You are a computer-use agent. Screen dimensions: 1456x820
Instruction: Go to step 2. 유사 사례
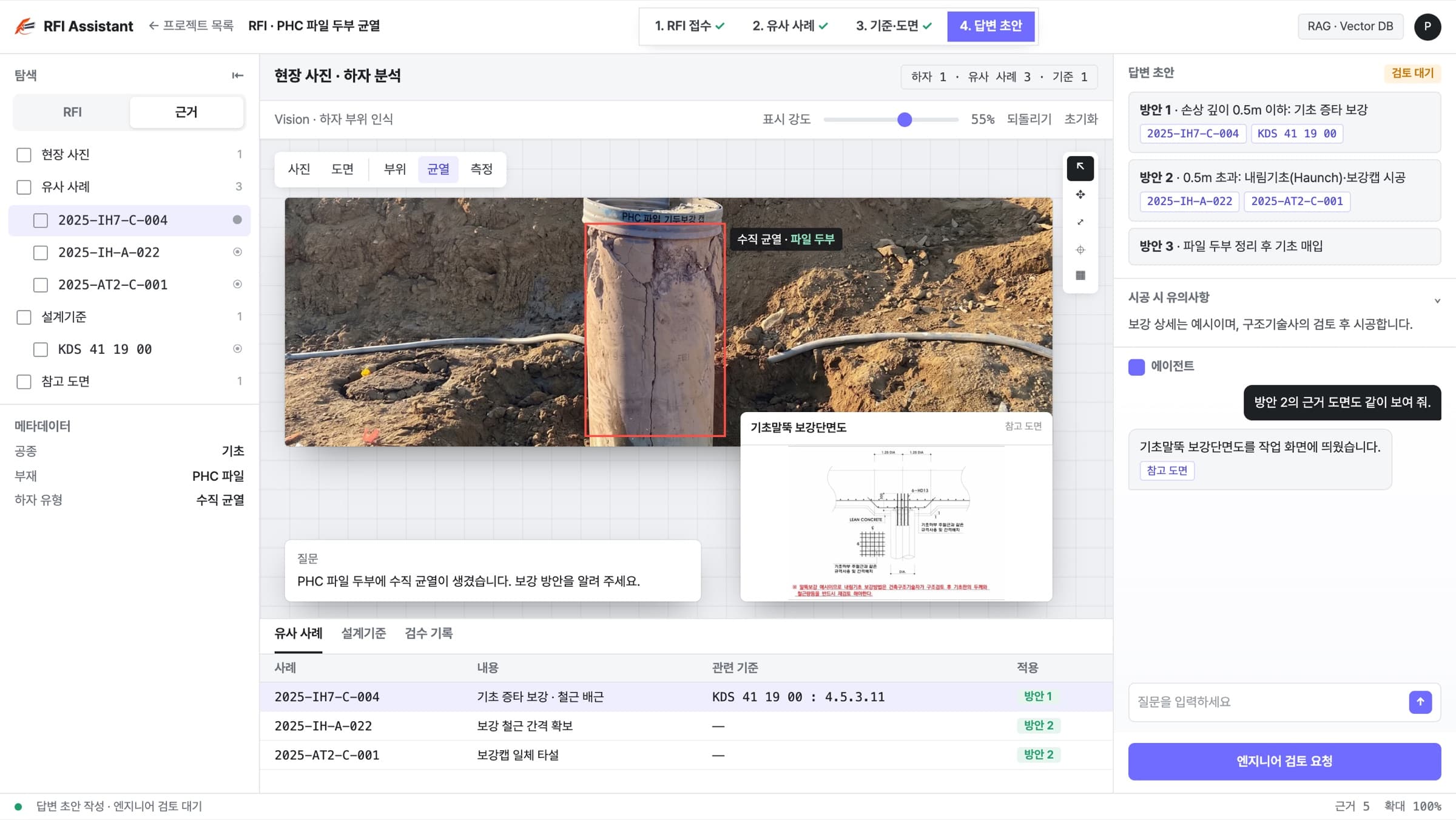(x=790, y=25)
